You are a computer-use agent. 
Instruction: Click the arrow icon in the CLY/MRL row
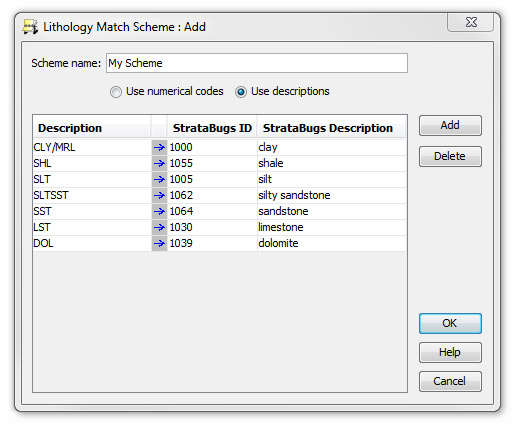coord(159,147)
